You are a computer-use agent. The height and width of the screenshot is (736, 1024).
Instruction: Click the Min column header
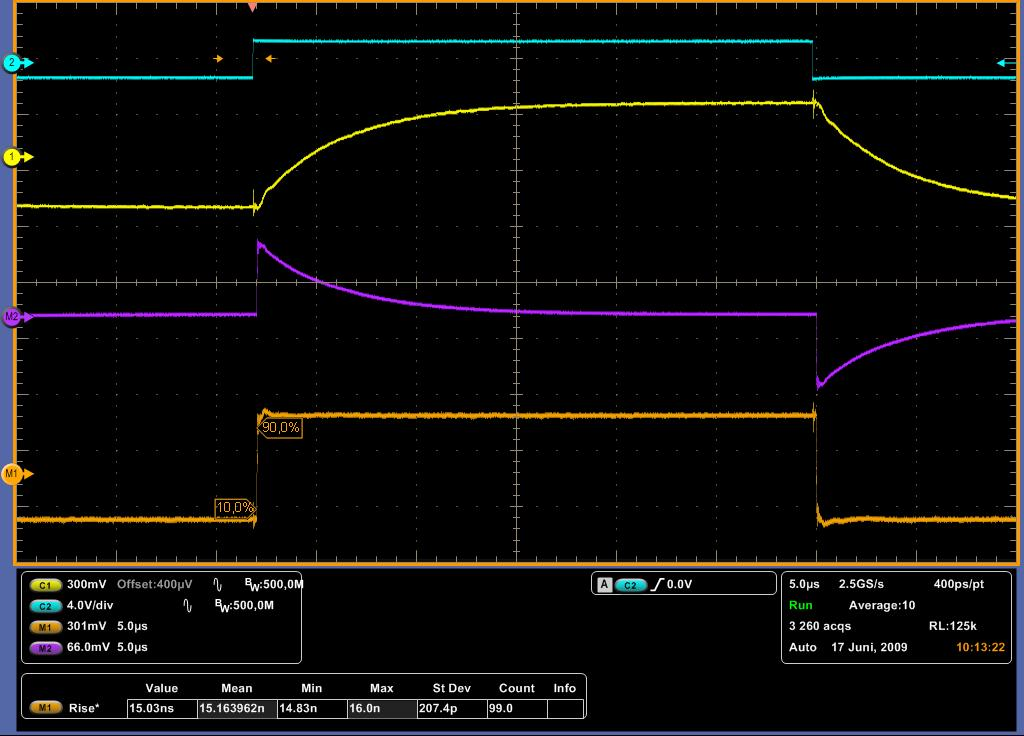coord(312,688)
